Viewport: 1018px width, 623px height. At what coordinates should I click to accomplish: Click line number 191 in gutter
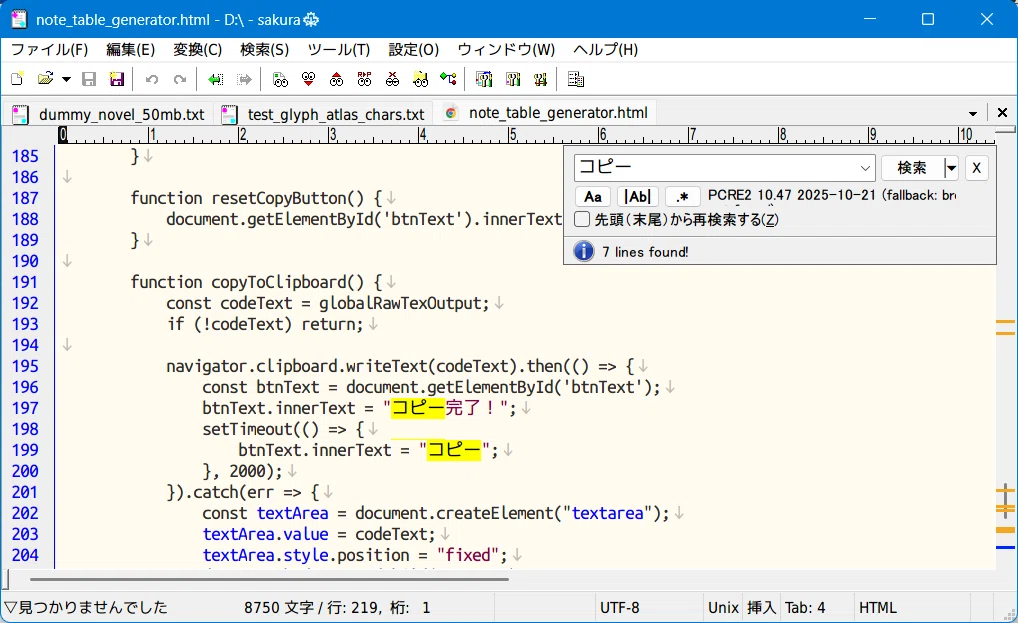[25, 282]
